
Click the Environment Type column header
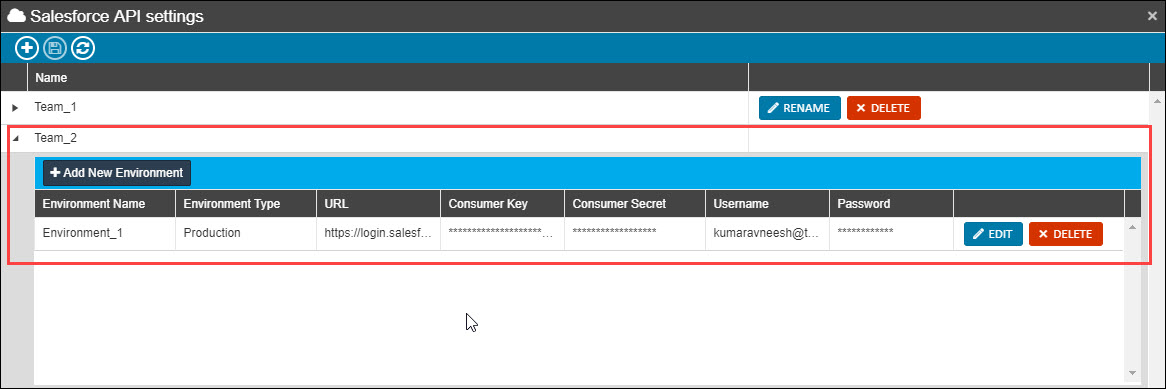pyautogui.click(x=246, y=203)
